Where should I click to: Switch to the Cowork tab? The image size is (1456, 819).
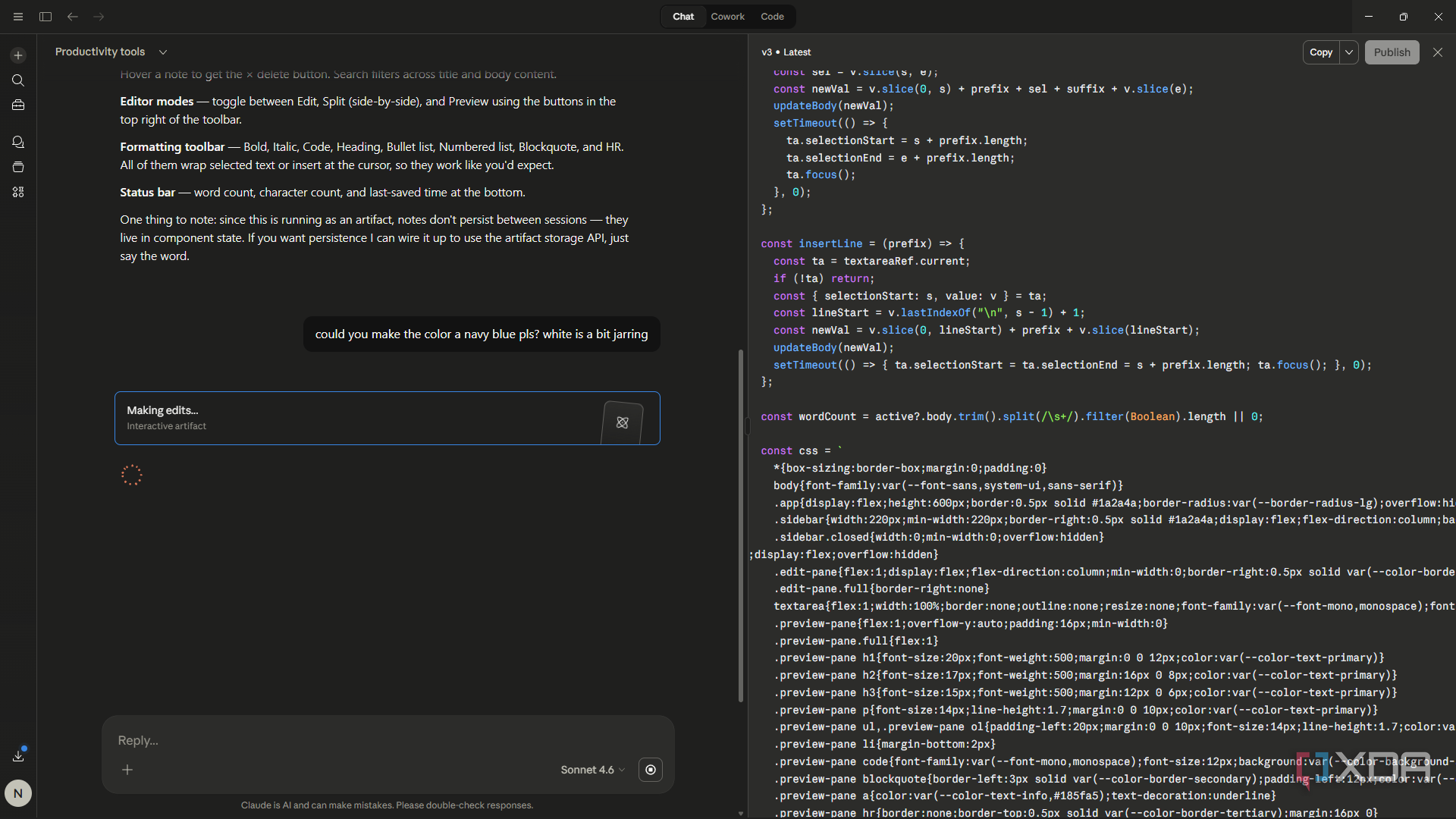[x=727, y=17]
